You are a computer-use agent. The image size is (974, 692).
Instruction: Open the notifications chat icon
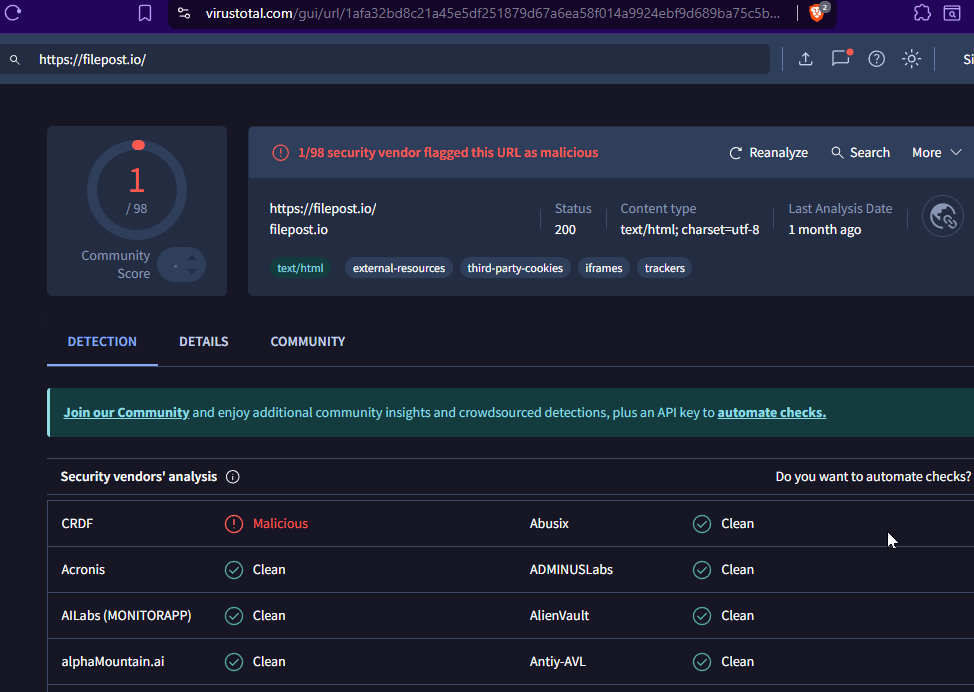(841, 58)
